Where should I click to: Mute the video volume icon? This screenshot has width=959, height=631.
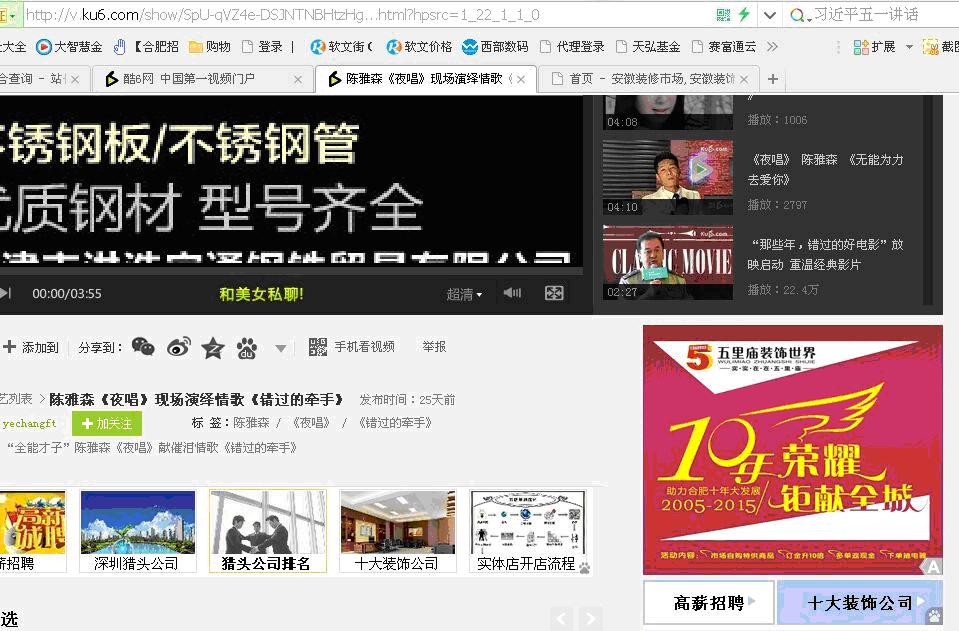[x=512, y=293]
